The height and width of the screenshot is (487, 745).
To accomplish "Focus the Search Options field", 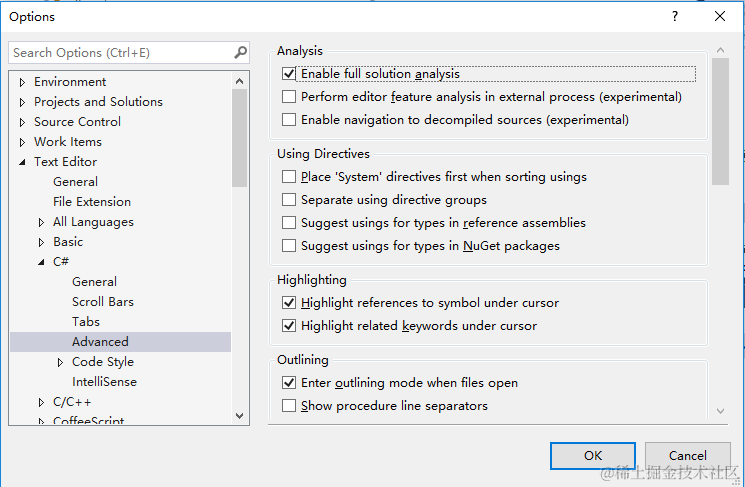I will [122, 52].
